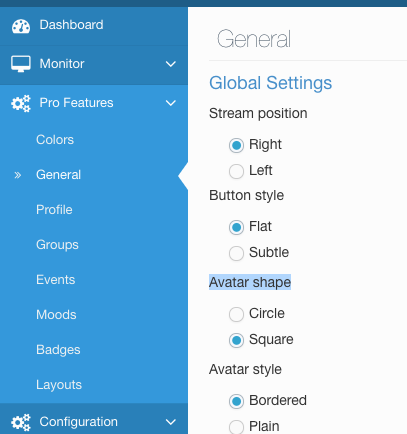Choose Subtle button style
Screen dimensions: 407x434
[x=236, y=253]
